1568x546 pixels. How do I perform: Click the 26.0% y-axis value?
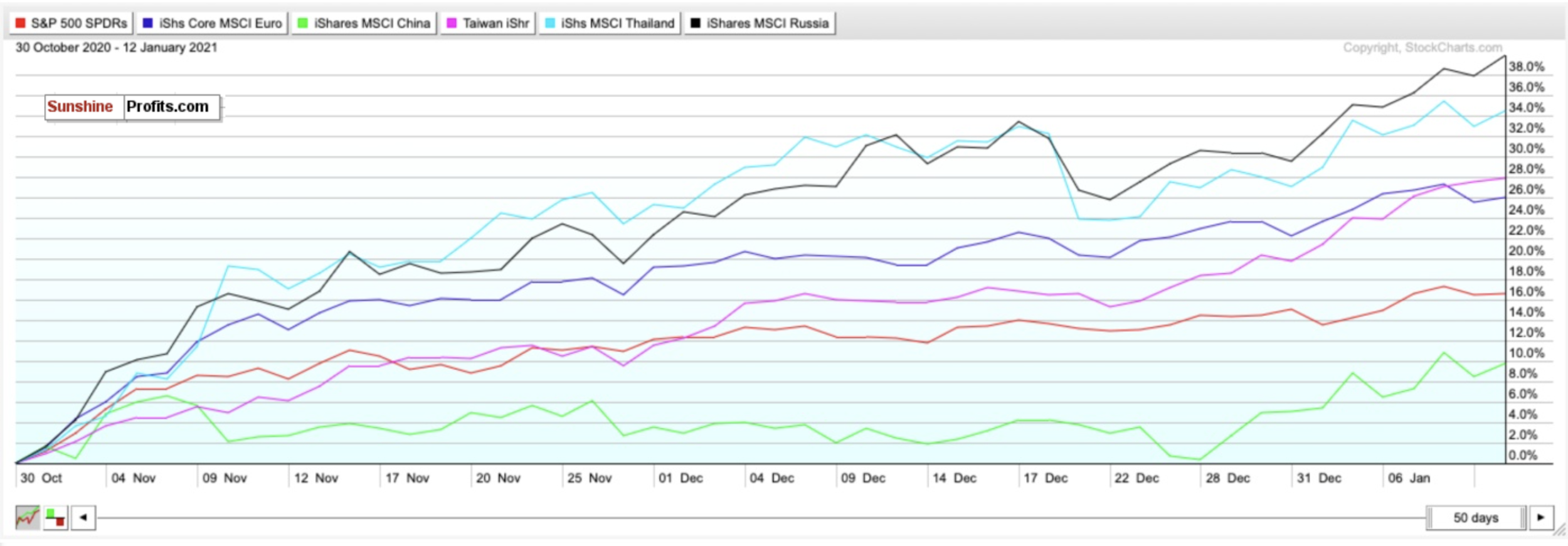pyautogui.click(x=1527, y=189)
